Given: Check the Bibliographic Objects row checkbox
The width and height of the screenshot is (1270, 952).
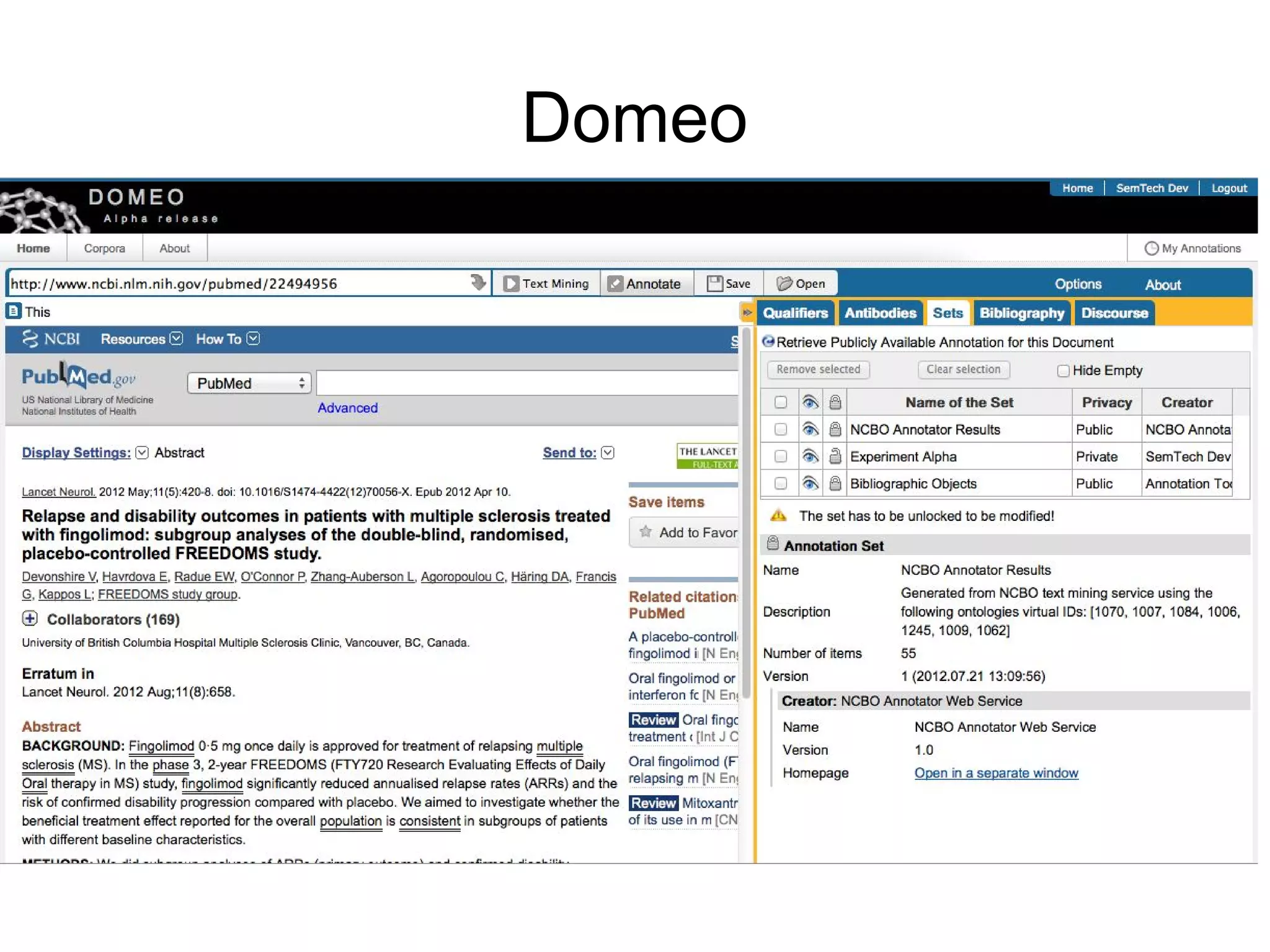Looking at the screenshot, I should click(x=781, y=483).
